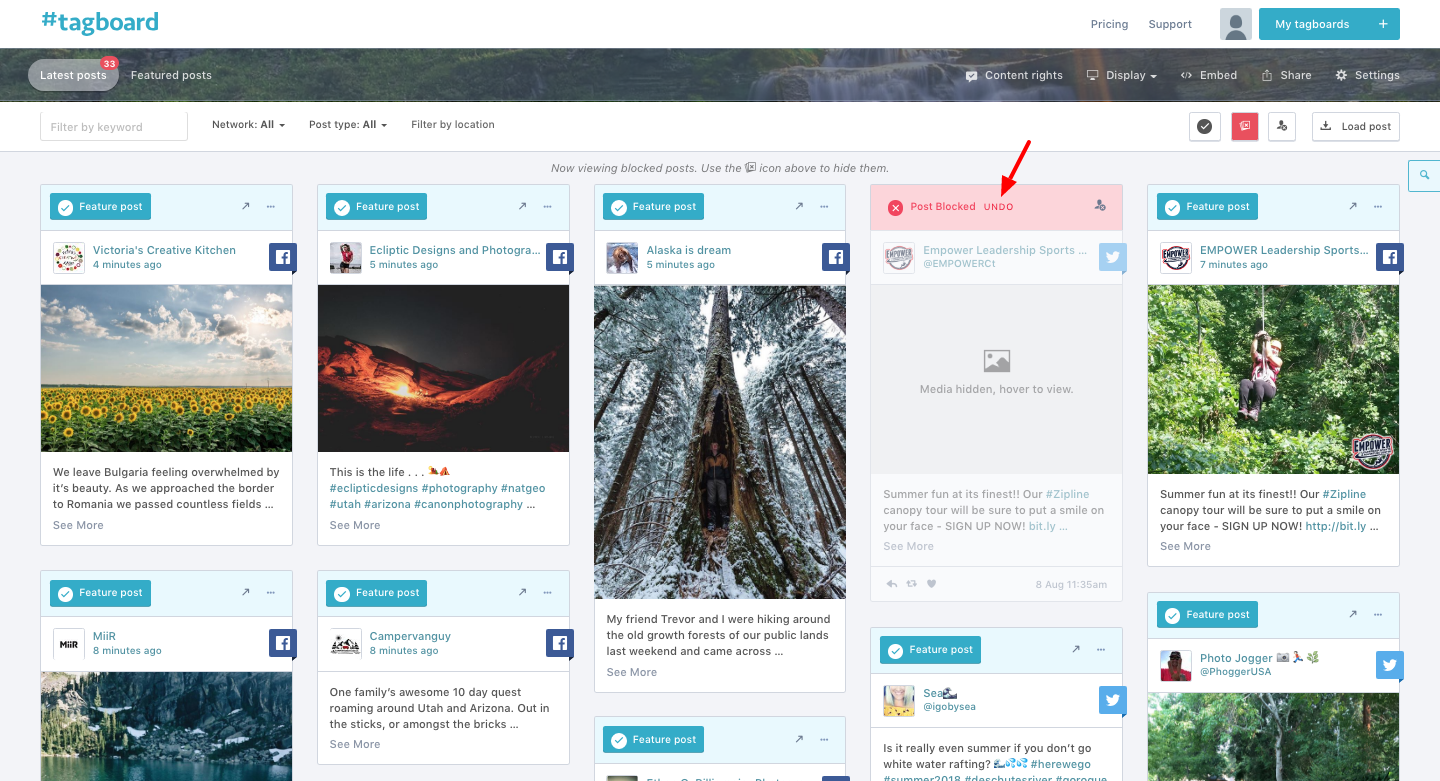The image size is (1440, 781).
Task: Open the Share option
Action: (x=1287, y=75)
